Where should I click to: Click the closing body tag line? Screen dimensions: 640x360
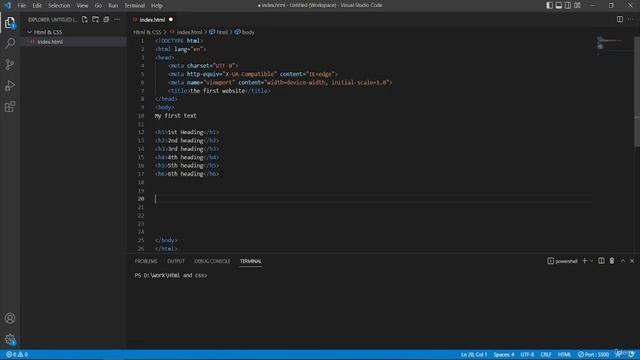point(166,240)
